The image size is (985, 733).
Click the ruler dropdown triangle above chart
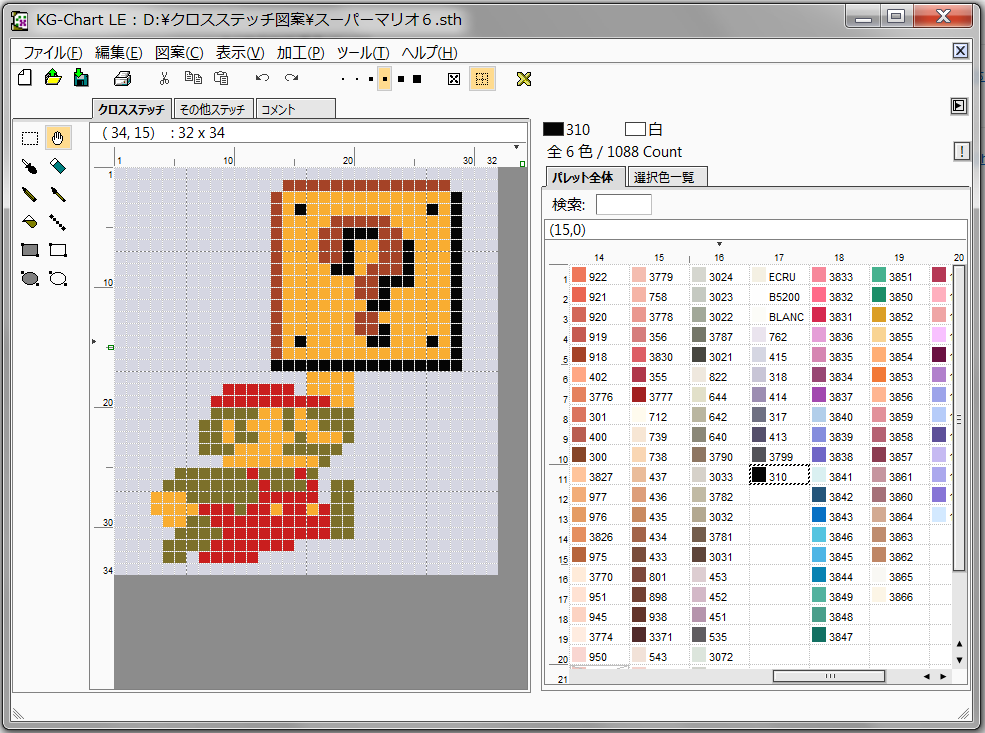tap(516, 148)
